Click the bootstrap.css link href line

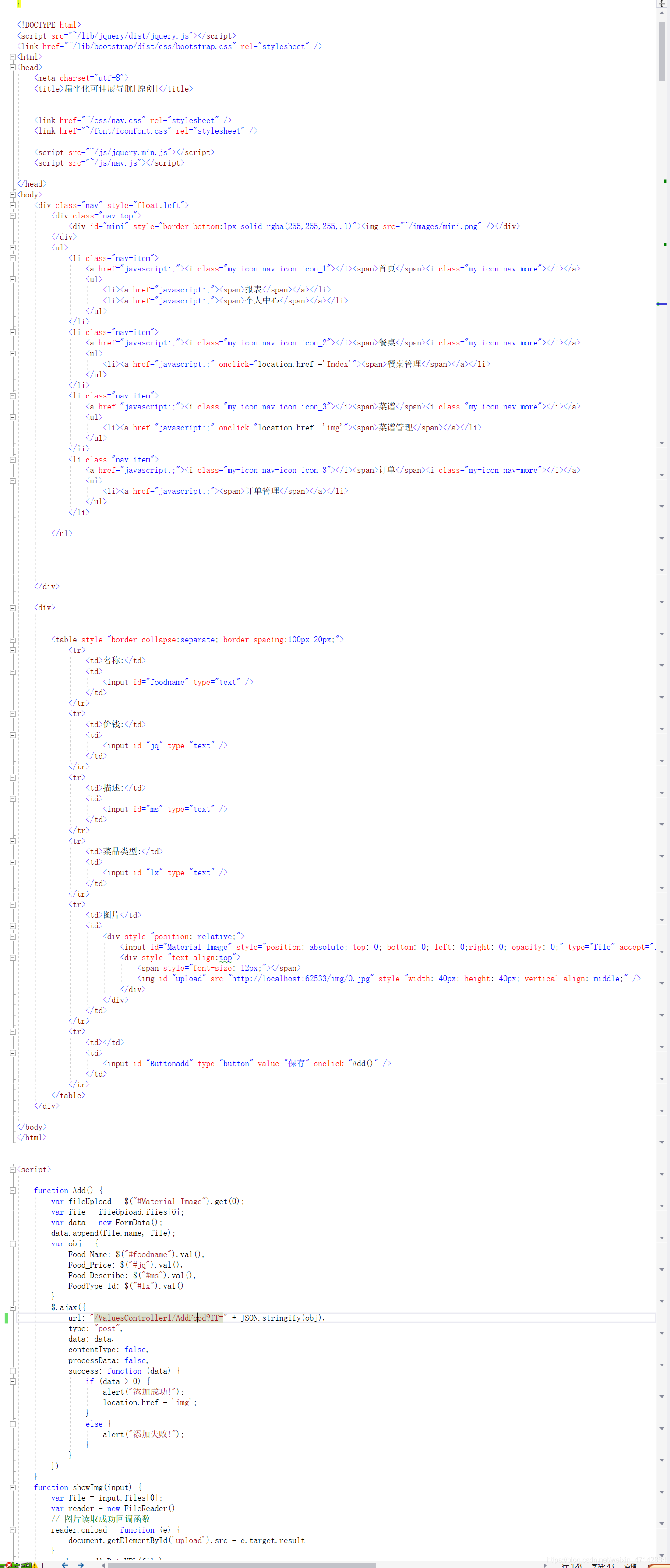169,46
